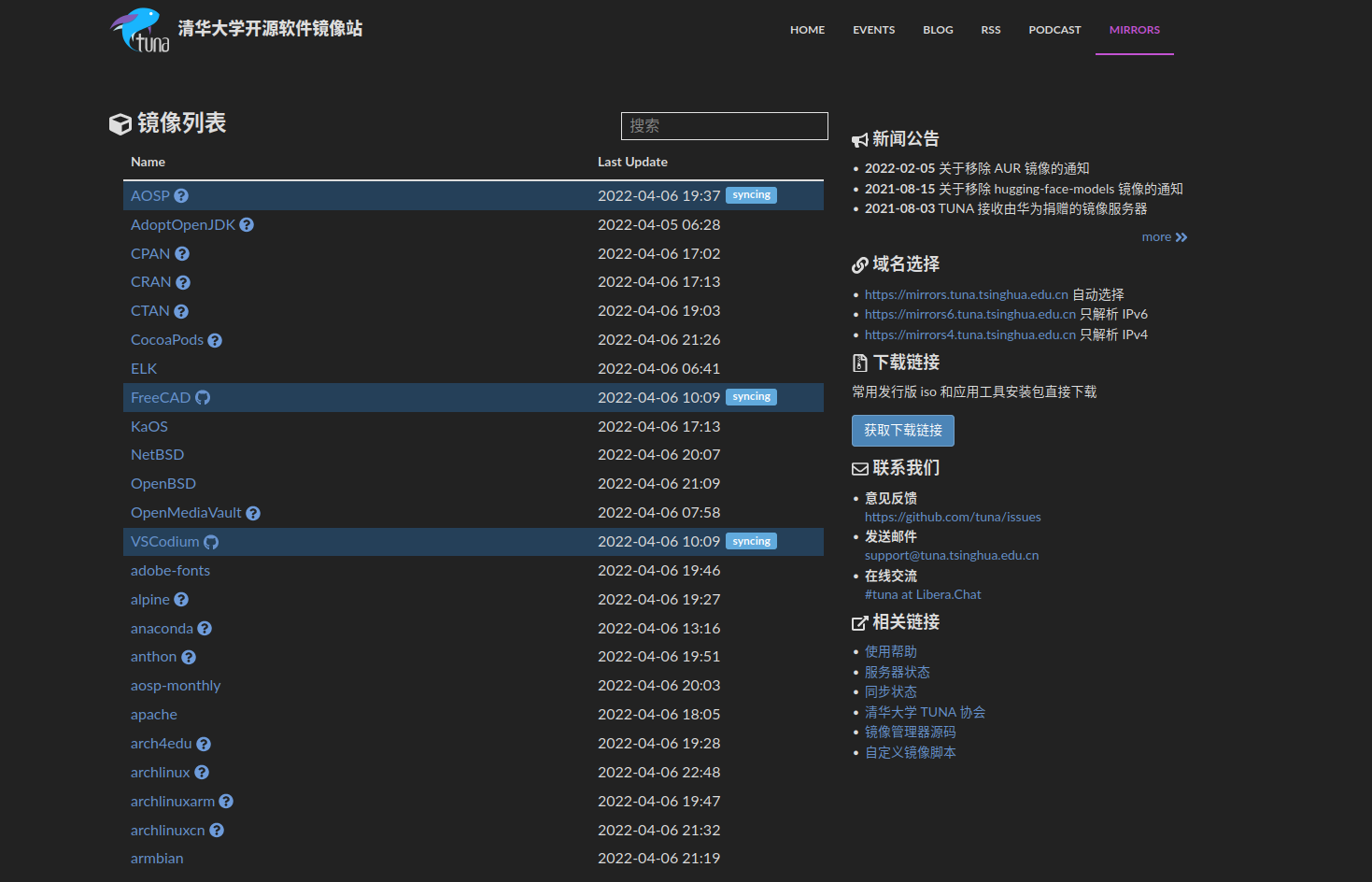Go to the HOME menu item
Viewport: 1372px width, 882px height.
(x=807, y=30)
